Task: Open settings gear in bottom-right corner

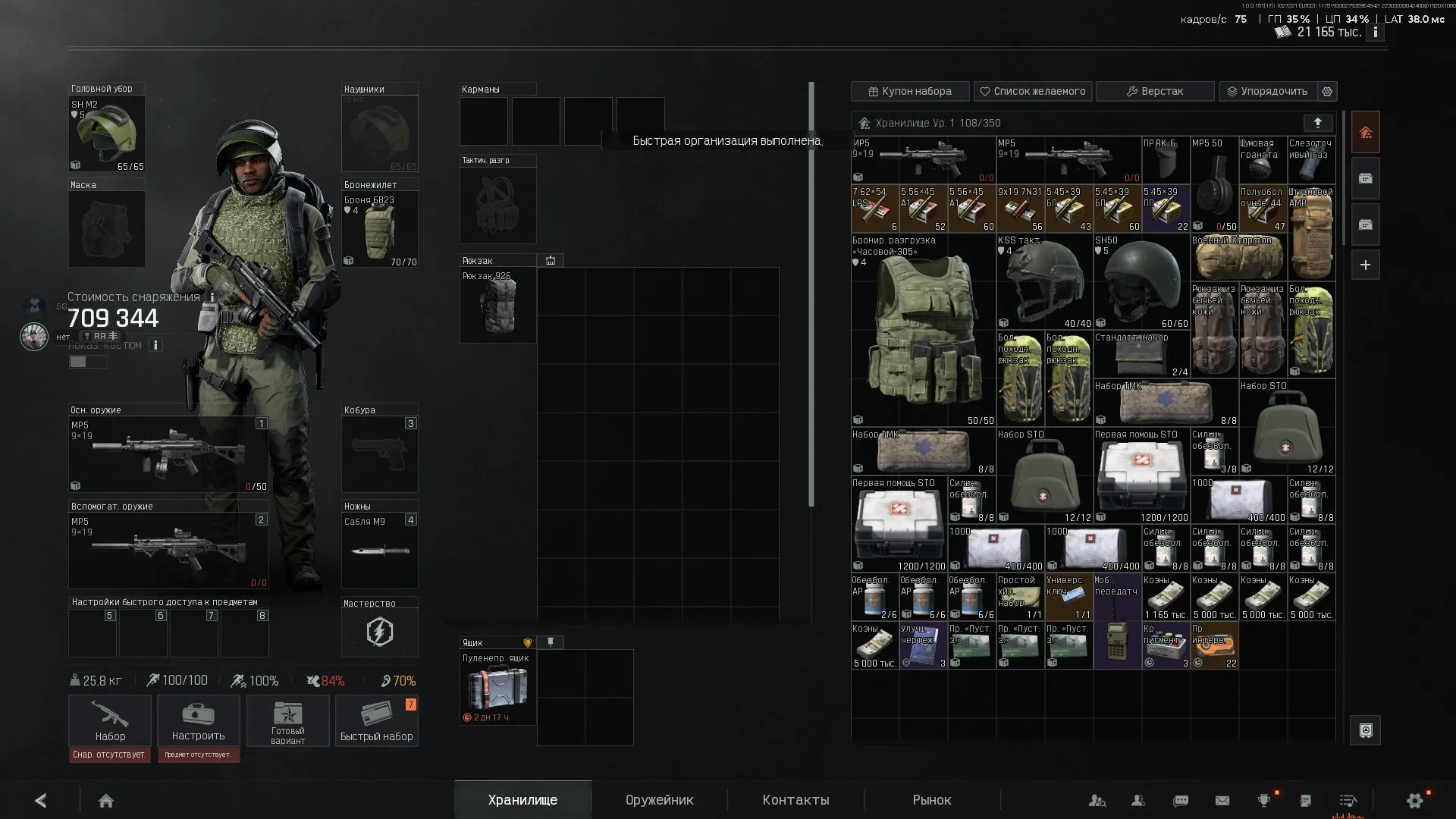Action: pos(1415,800)
